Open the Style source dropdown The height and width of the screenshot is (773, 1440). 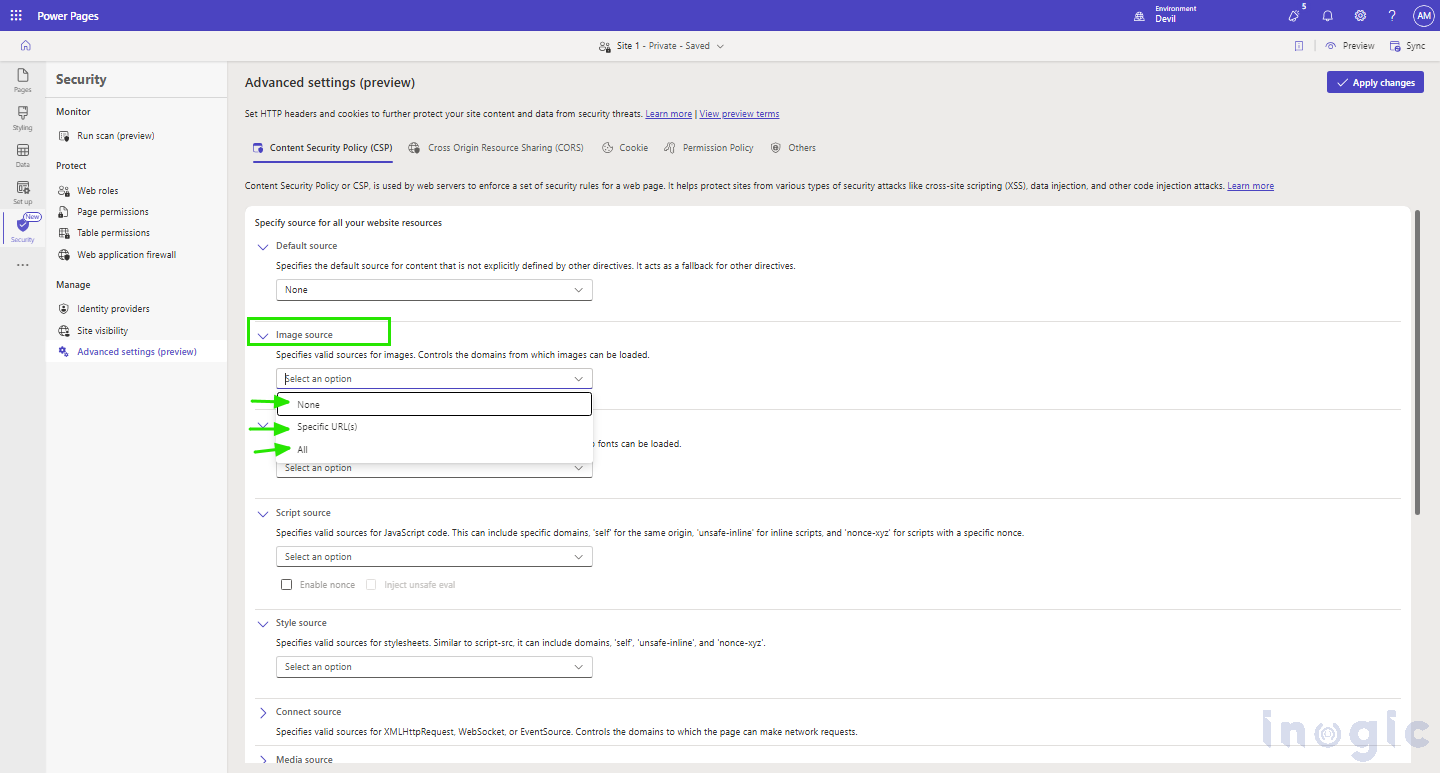(434, 667)
